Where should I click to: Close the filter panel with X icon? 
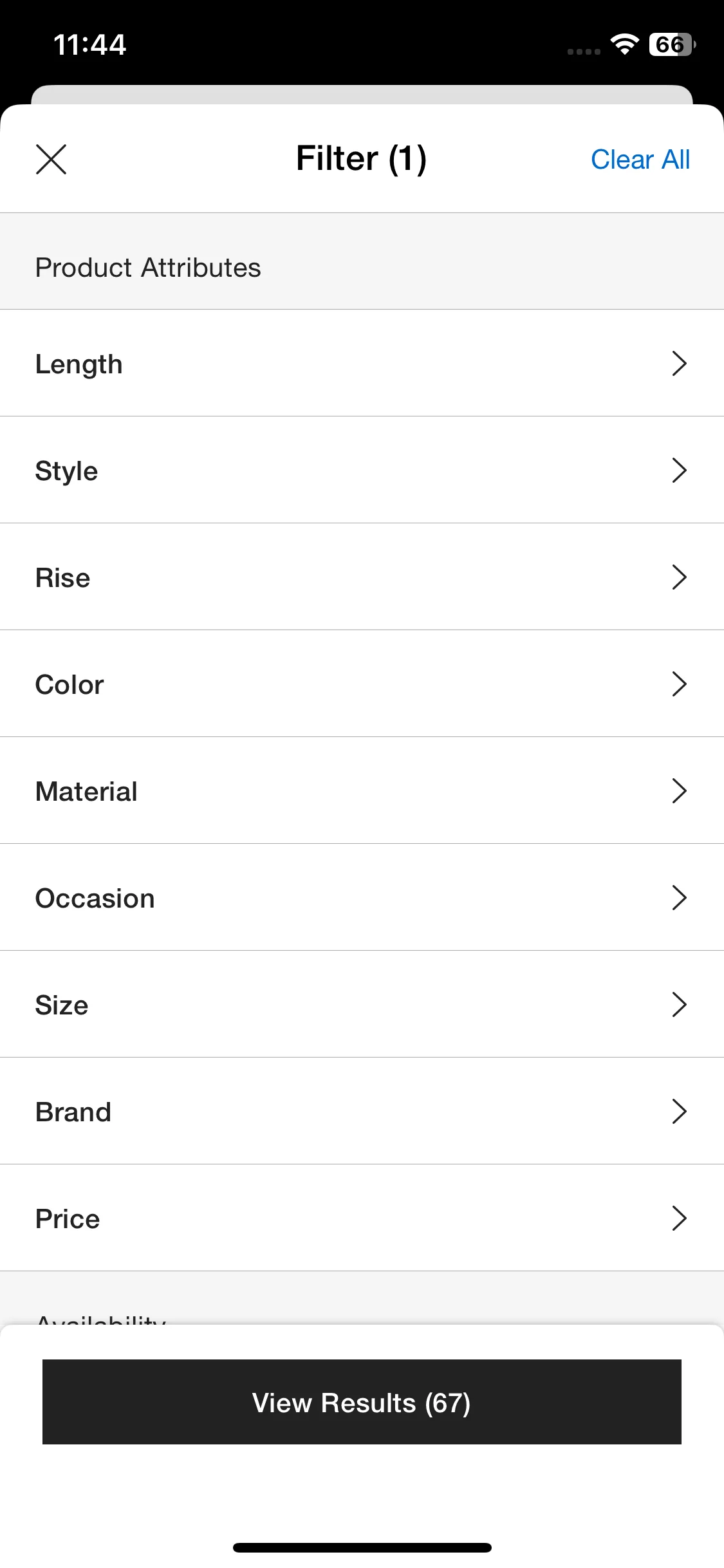tap(51, 159)
